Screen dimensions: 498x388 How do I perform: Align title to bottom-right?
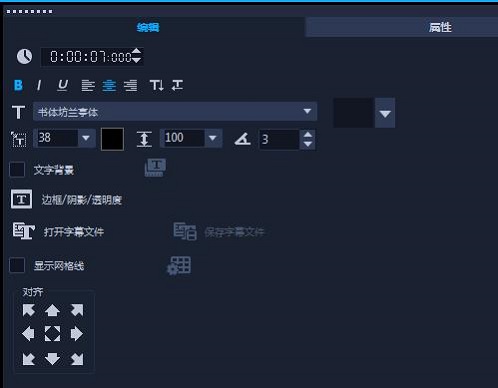77,359
